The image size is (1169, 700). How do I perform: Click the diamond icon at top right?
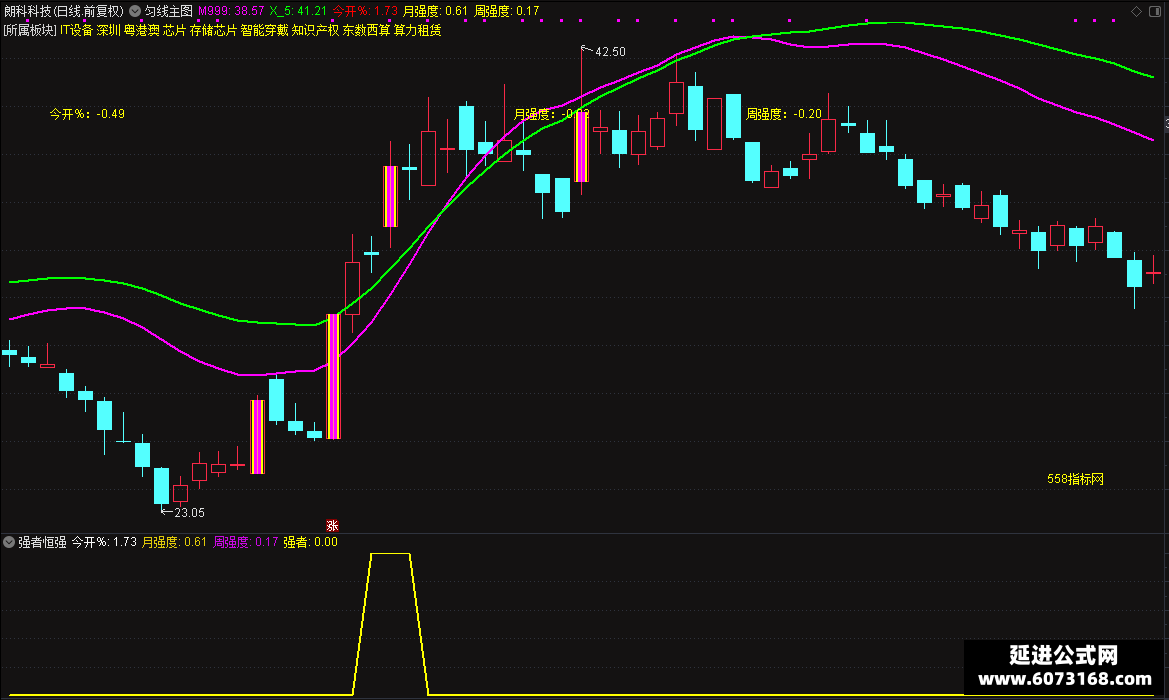(x=1136, y=11)
